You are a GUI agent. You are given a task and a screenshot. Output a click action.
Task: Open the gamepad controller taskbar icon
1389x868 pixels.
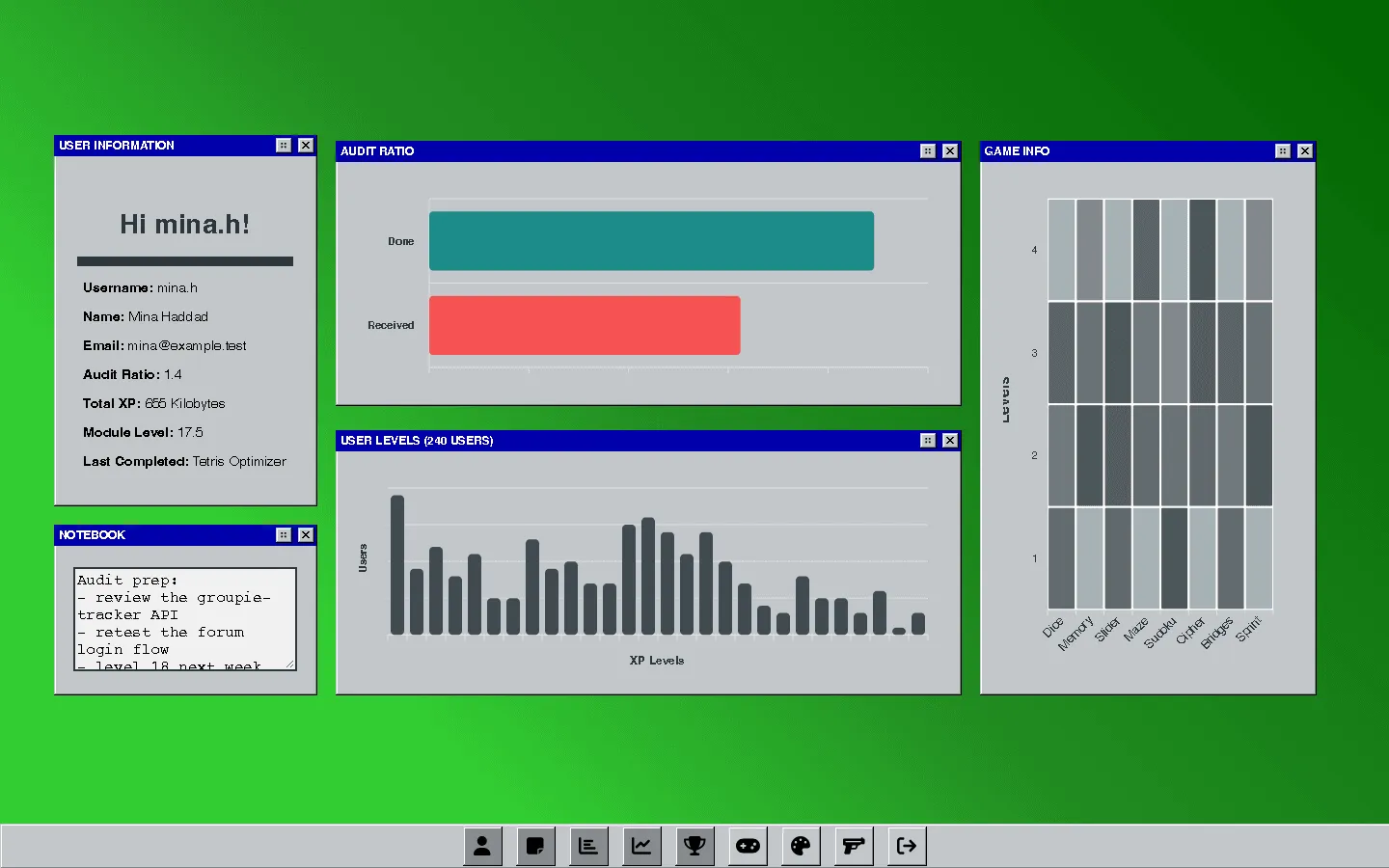pyautogui.click(x=748, y=846)
